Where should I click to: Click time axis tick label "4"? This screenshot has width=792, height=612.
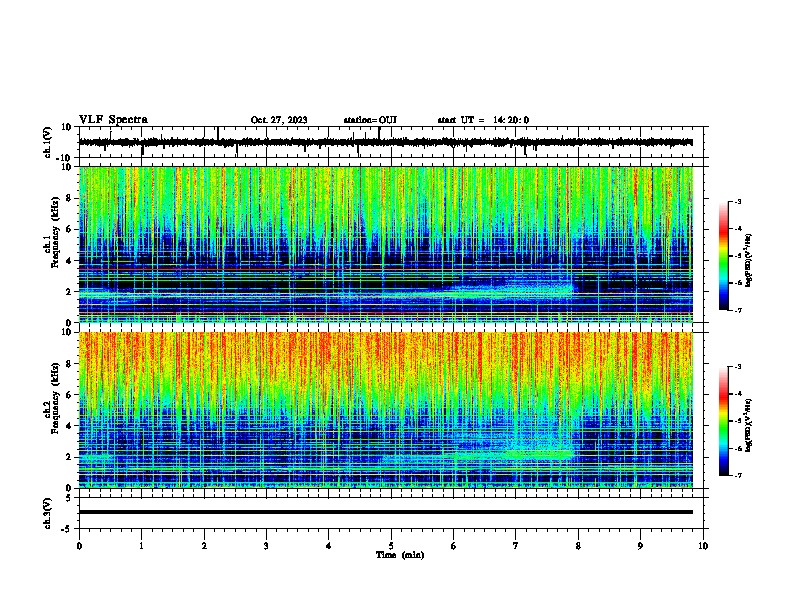(x=329, y=546)
